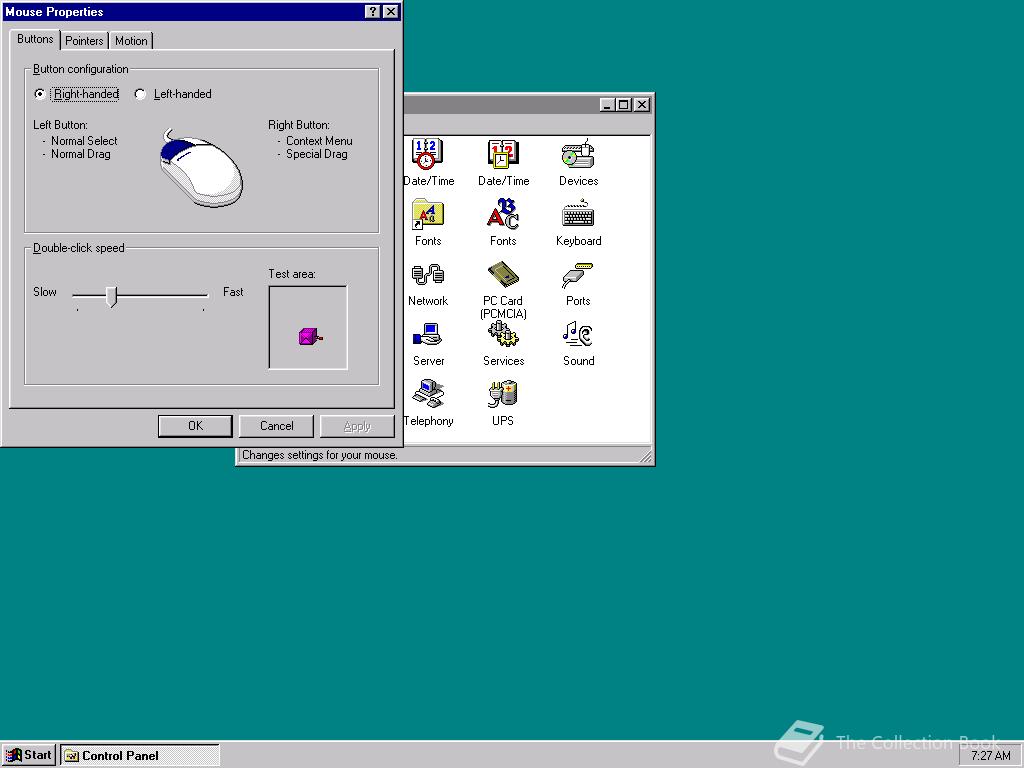Click the Control Panel window resize grip
The width and height of the screenshot is (1024, 768).
[x=645, y=457]
